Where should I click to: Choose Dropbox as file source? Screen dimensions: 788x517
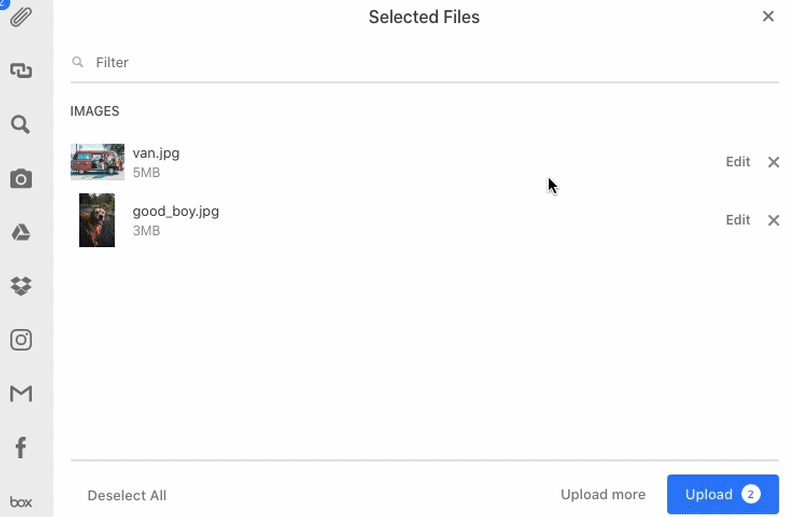21,286
